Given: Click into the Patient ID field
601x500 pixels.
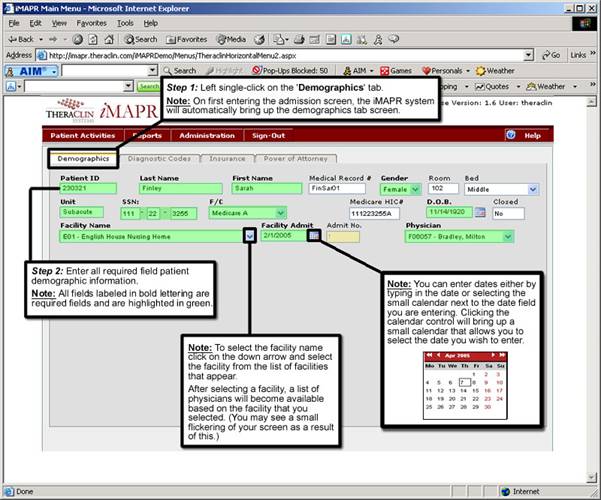Looking at the screenshot, I should click(88, 188).
